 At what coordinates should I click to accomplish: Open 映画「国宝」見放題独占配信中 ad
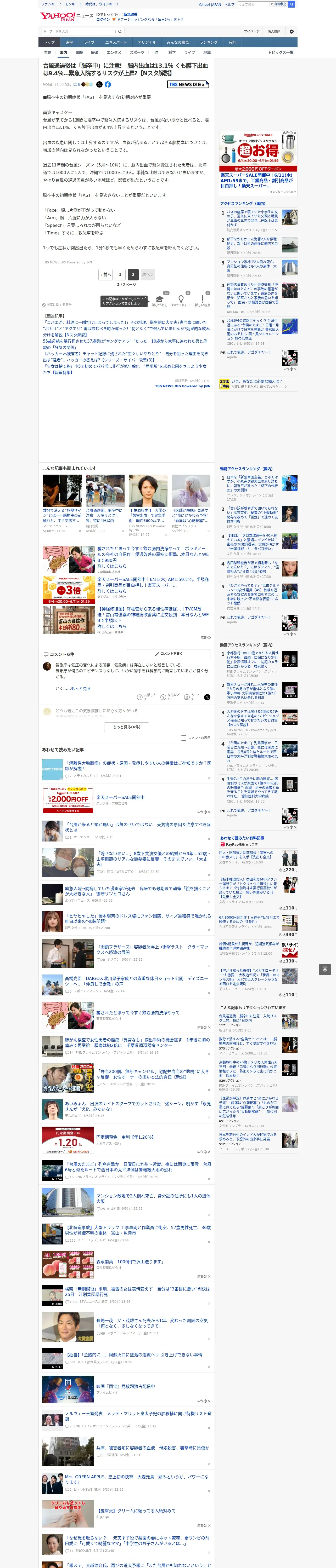(126, 1386)
